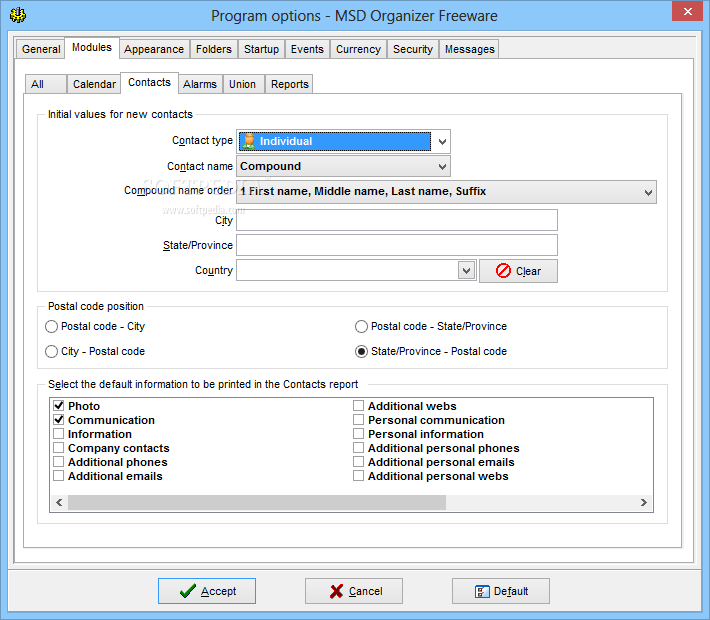Viewport: 710px width, 620px height.
Task: Open the Currency tab
Action: tap(358, 49)
